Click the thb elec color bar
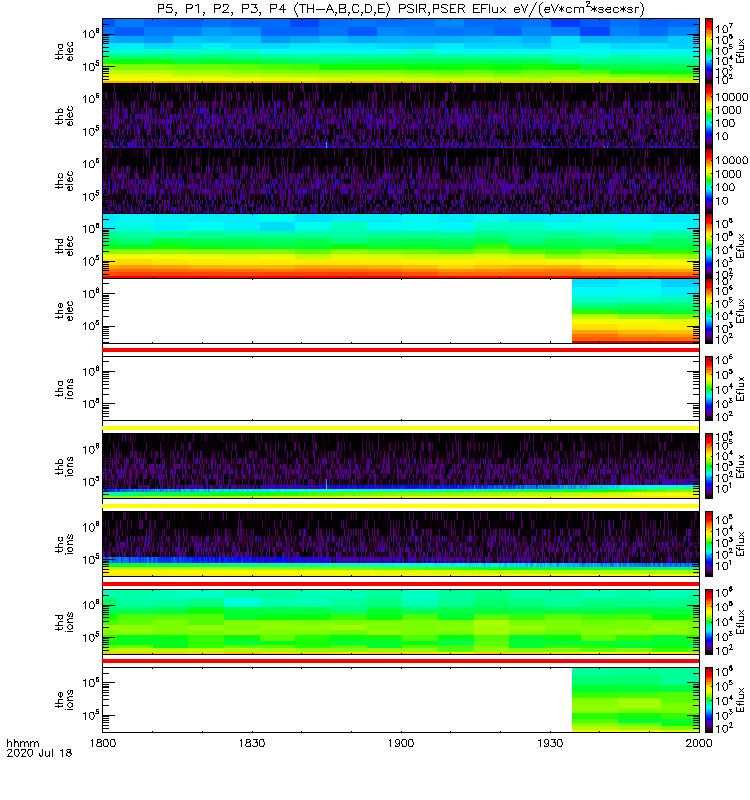 (709, 116)
